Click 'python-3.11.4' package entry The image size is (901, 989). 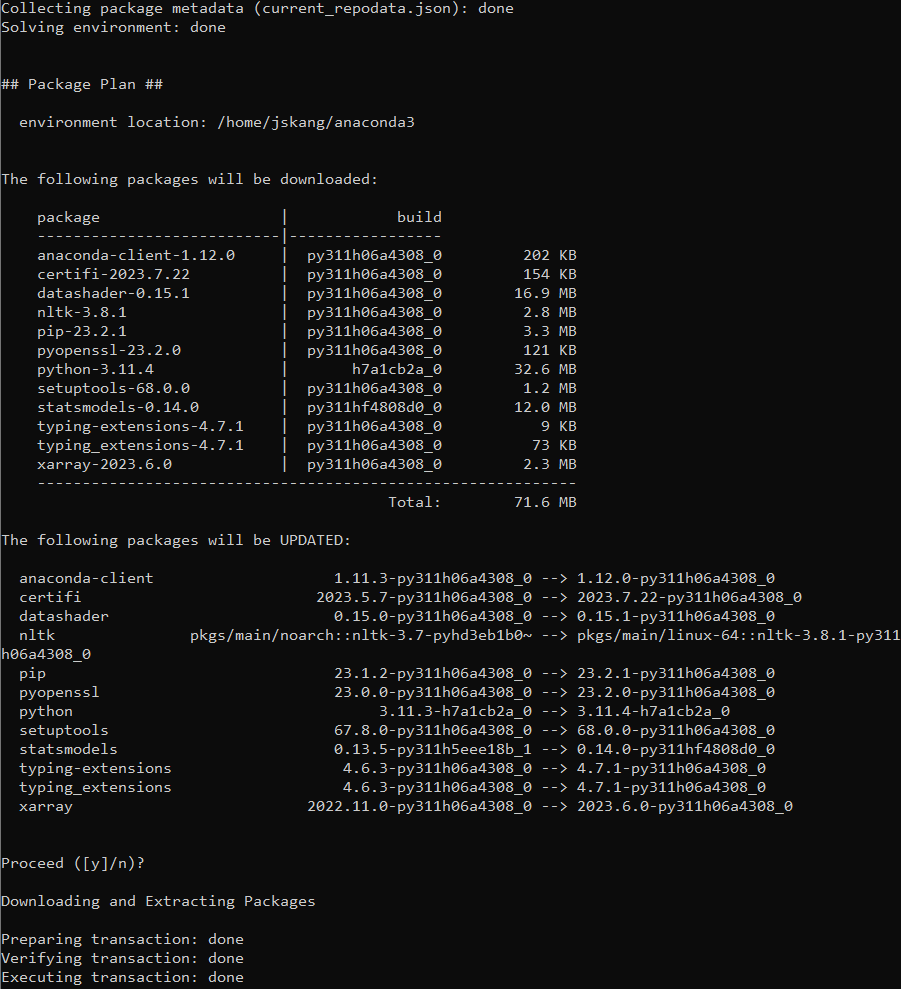(x=95, y=369)
